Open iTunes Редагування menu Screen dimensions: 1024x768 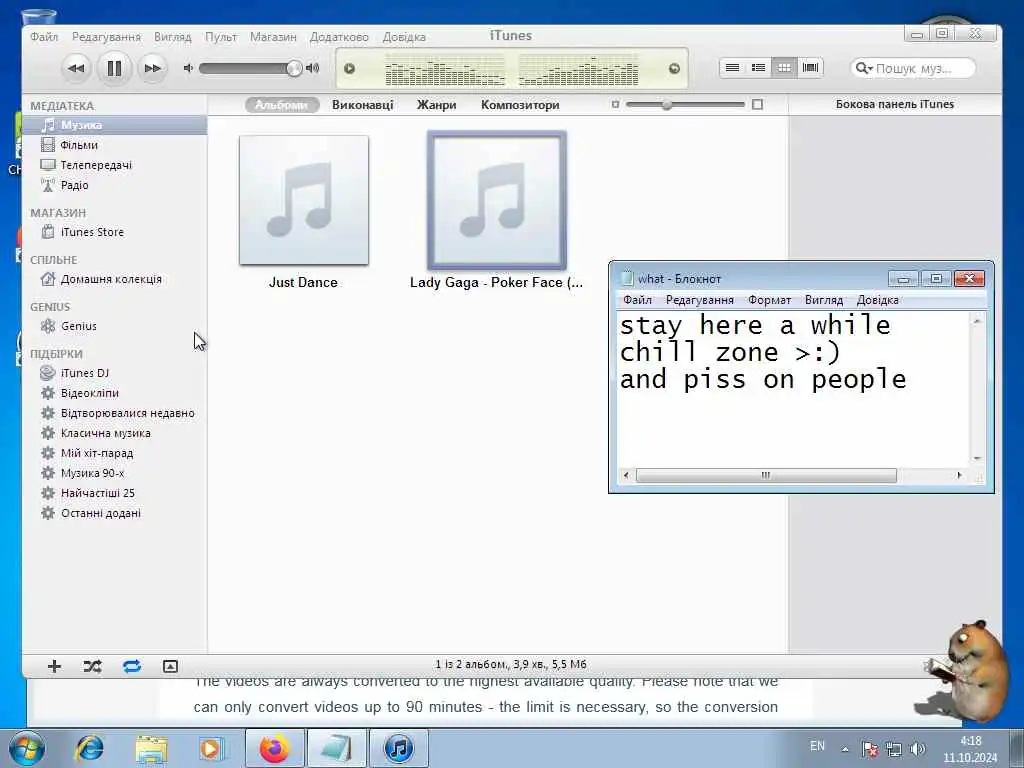click(106, 37)
